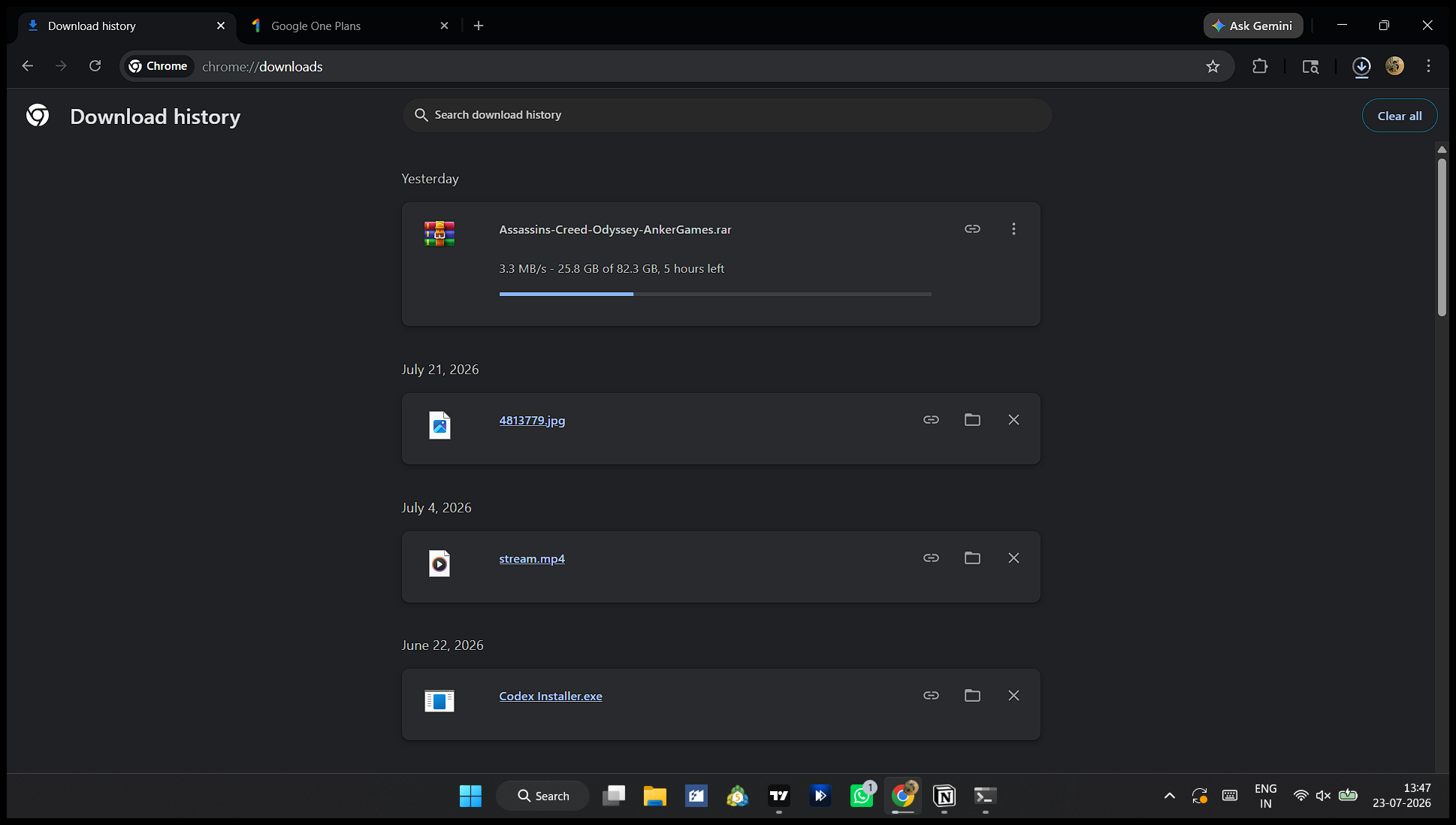Click the Clear all button
Screen dimensions: 1456x825
pyautogui.click(x=1400, y=116)
